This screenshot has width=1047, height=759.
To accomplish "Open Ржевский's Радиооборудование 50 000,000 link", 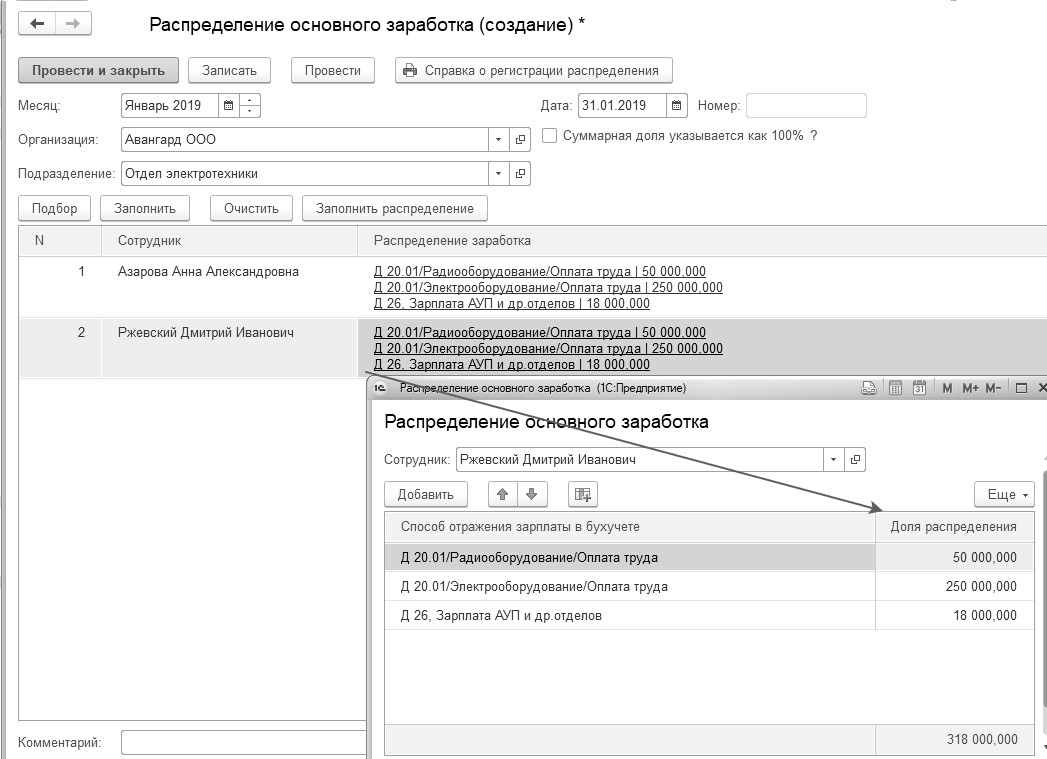I will [x=540, y=332].
